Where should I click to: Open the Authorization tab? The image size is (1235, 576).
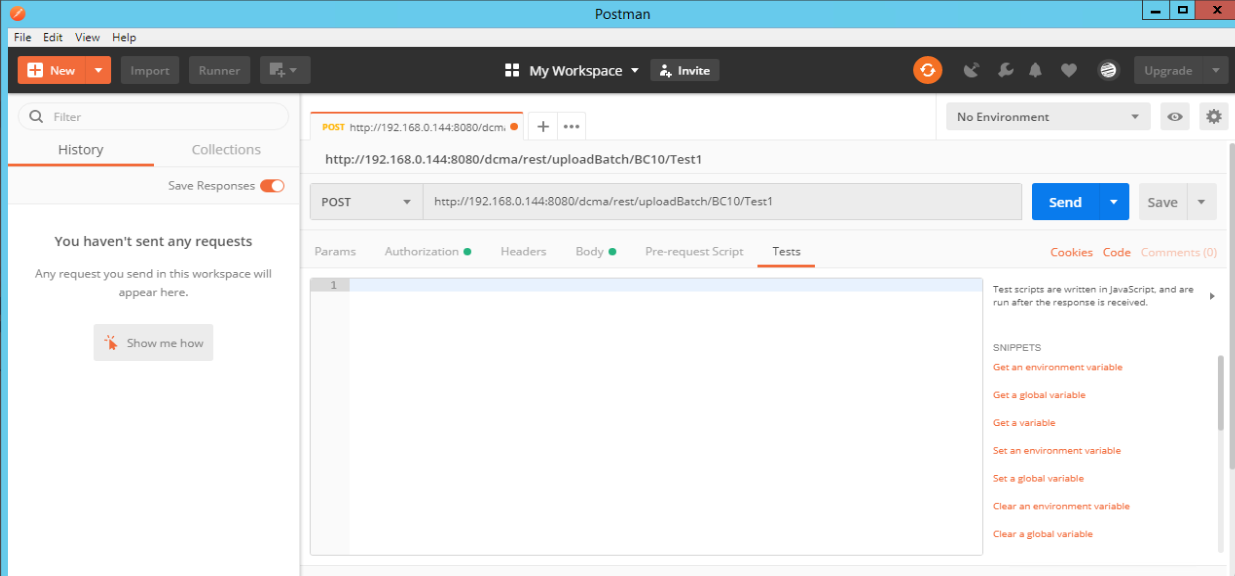tap(427, 252)
